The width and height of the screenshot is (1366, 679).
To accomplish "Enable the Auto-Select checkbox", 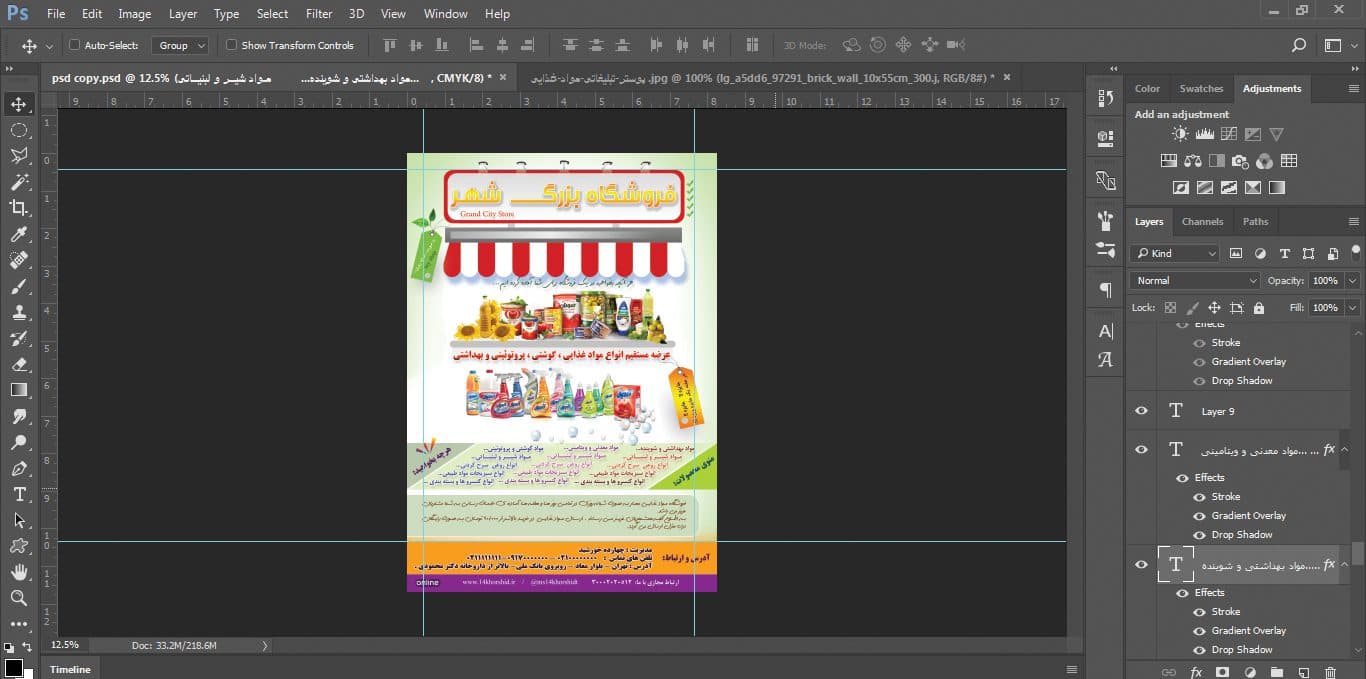I will point(74,45).
